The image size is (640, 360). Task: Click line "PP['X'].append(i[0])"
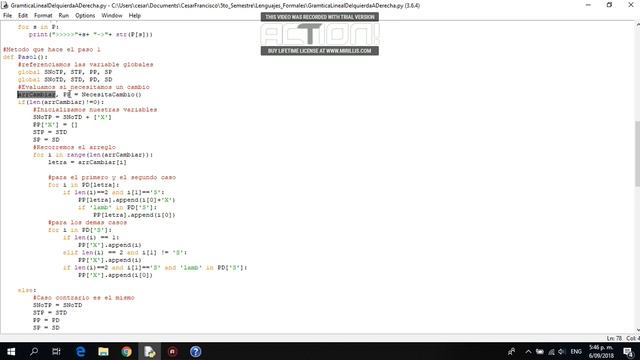click(115, 275)
